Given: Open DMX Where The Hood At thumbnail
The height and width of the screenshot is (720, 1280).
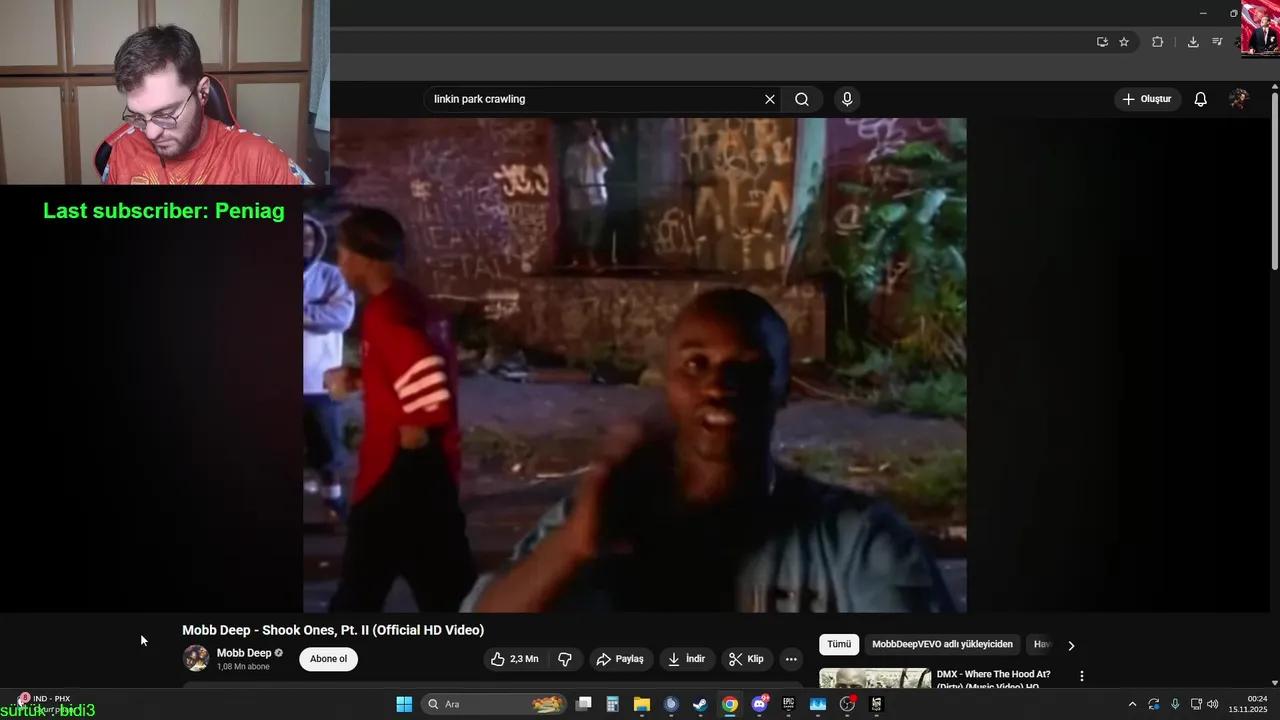Looking at the screenshot, I should (x=875, y=679).
